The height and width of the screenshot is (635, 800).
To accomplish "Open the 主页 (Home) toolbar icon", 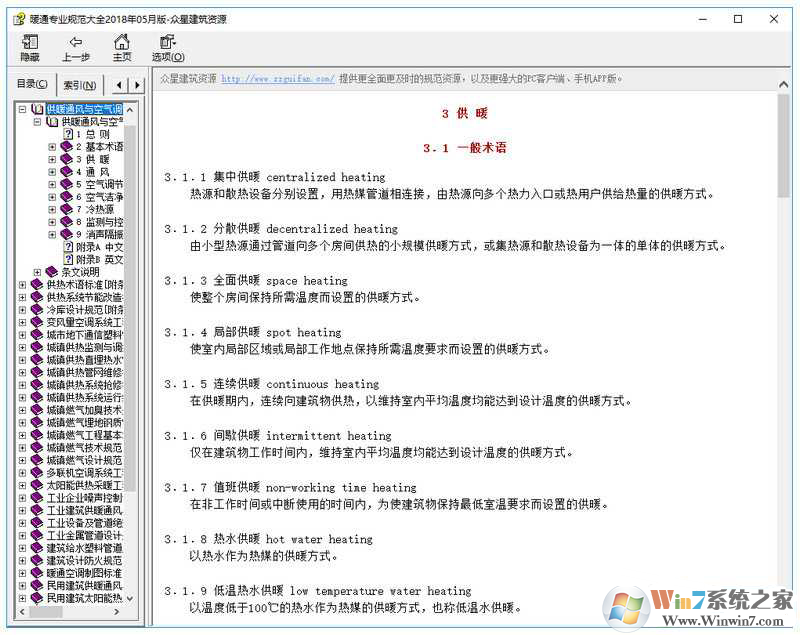I will (121, 48).
